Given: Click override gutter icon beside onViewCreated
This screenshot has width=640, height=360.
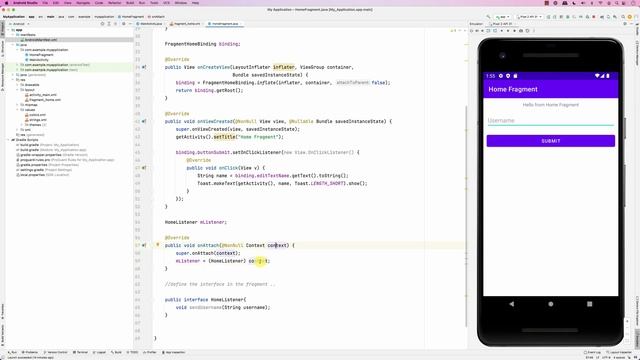Looking at the screenshot, I should [144, 121].
